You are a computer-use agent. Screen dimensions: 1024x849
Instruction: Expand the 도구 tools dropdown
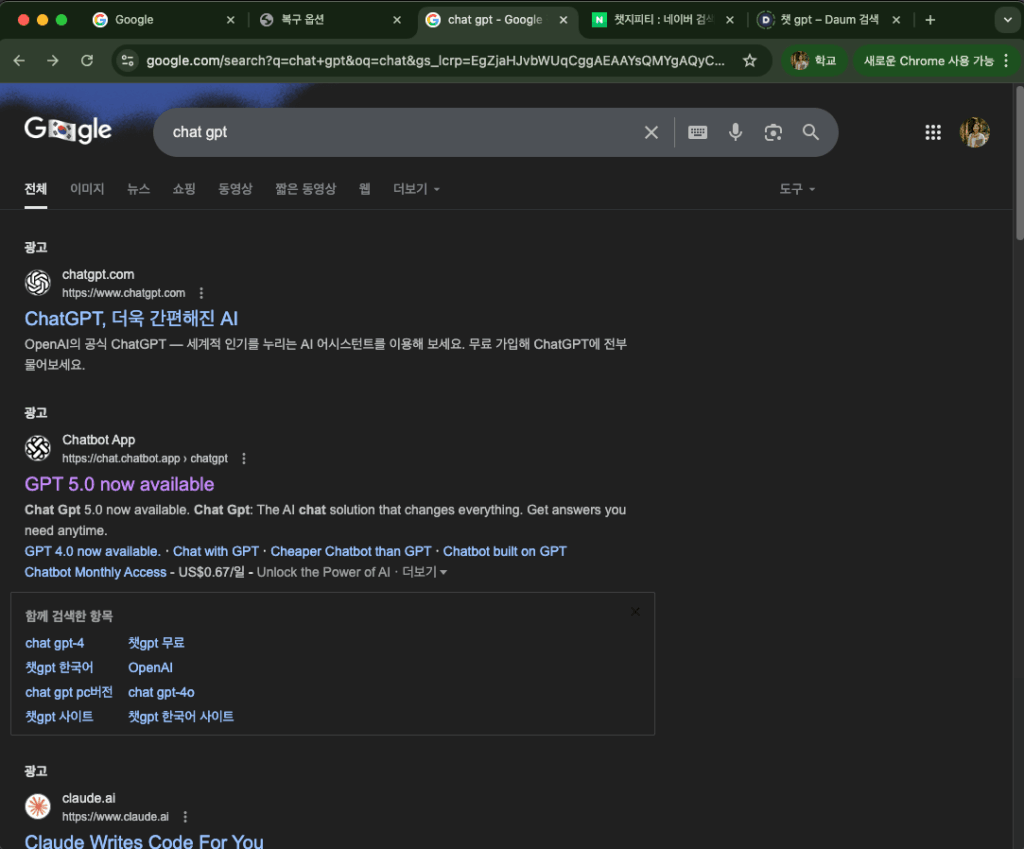pyautogui.click(x=797, y=189)
